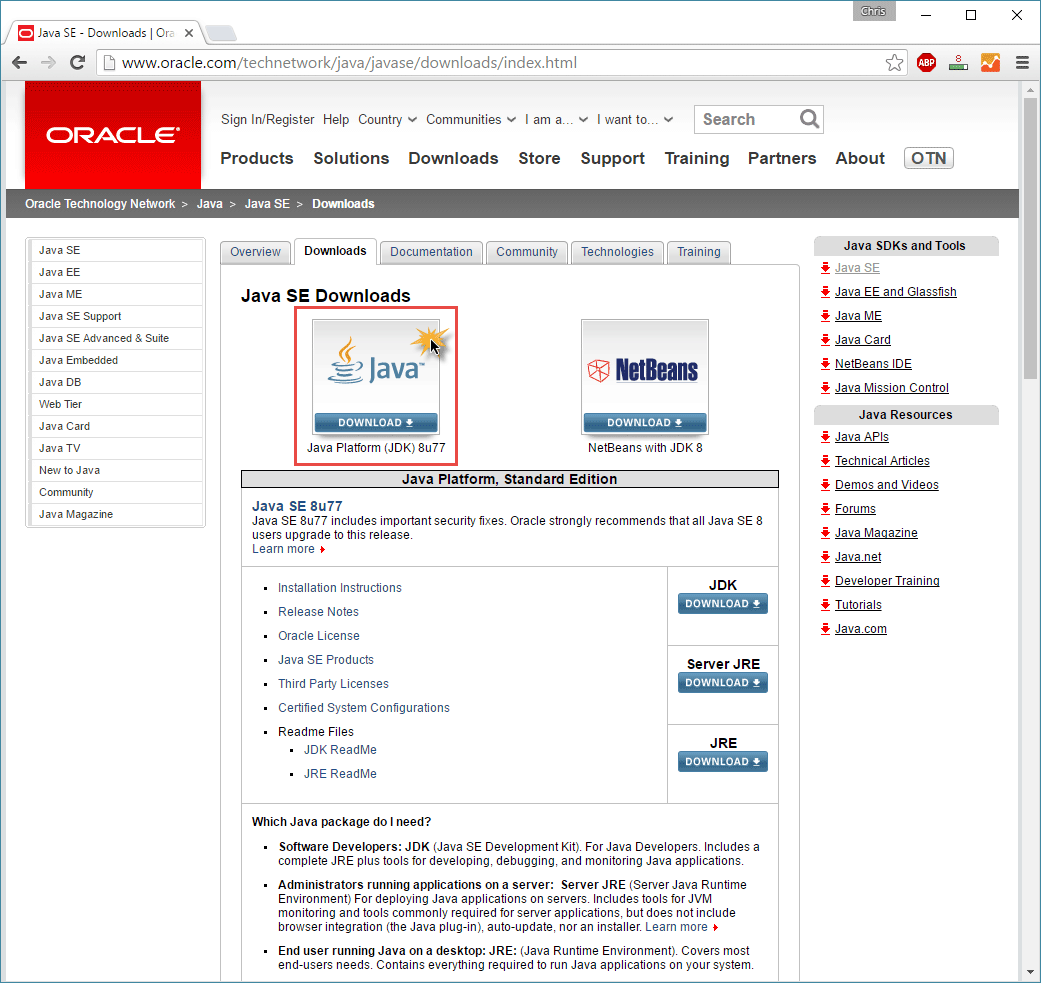Click the Oracle logo

pos(113,135)
